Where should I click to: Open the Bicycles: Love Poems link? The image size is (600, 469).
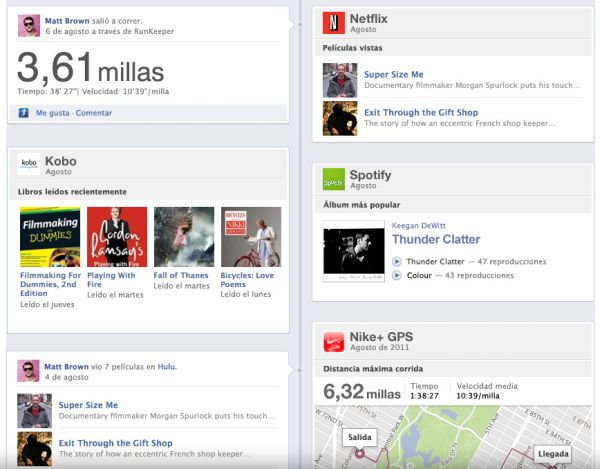[247, 280]
